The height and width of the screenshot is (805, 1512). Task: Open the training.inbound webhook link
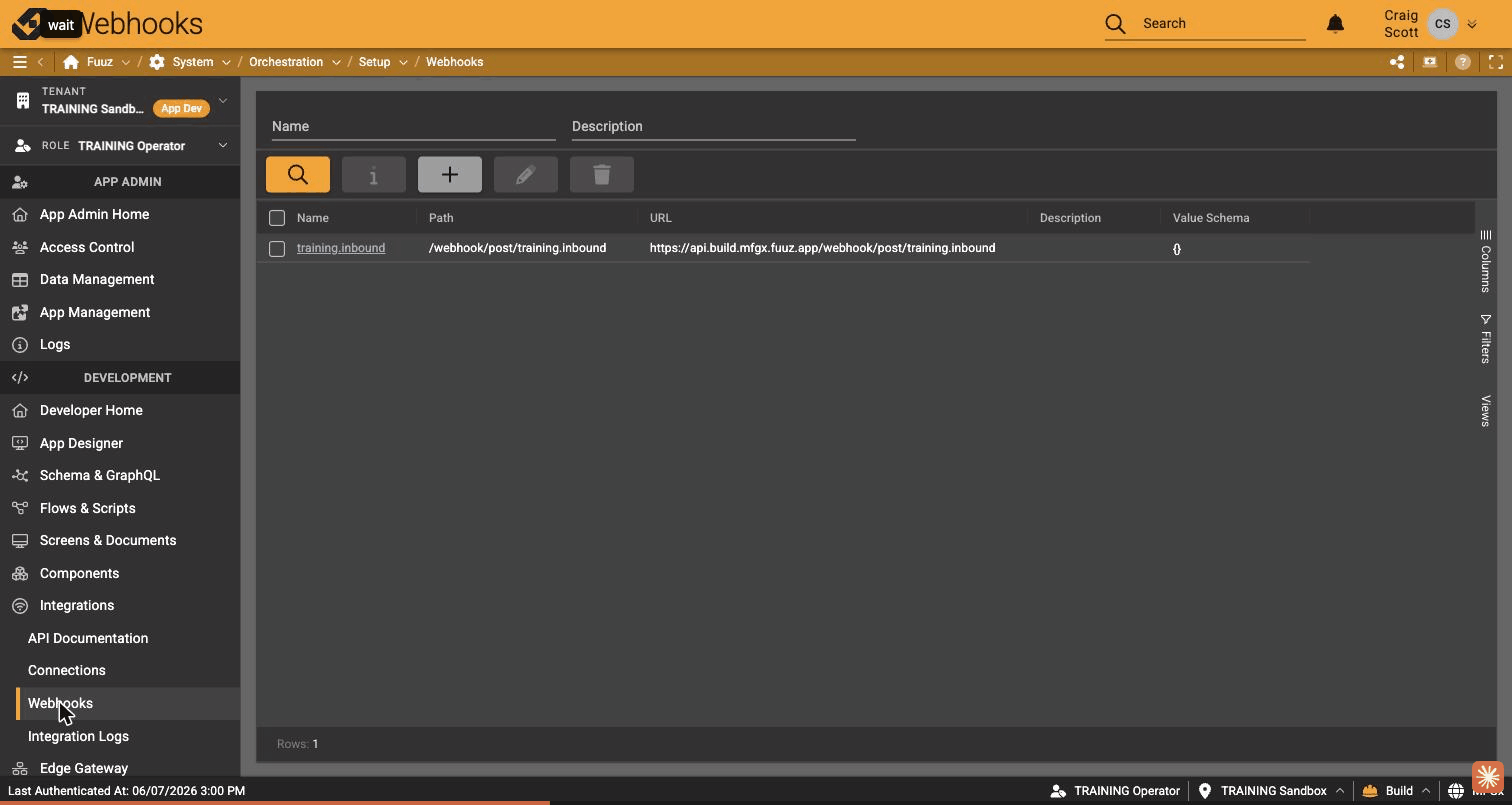[341, 248]
